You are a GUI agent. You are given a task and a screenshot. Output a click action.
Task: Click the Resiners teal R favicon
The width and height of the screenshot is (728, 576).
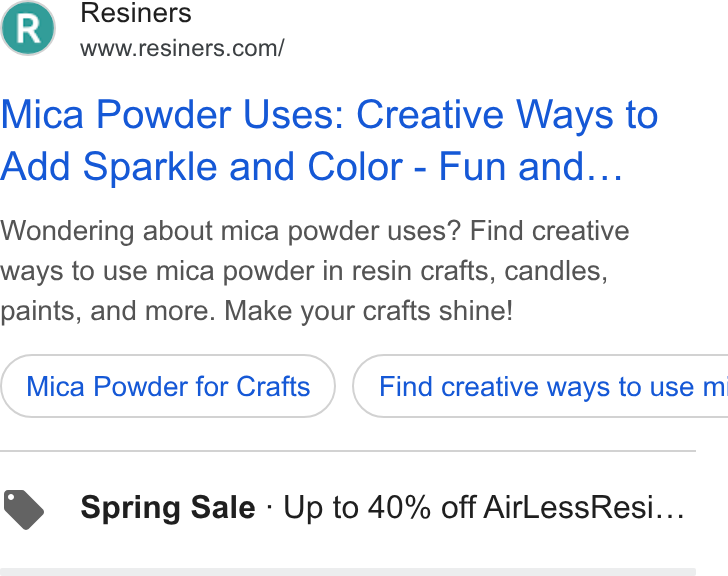[28, 28]
